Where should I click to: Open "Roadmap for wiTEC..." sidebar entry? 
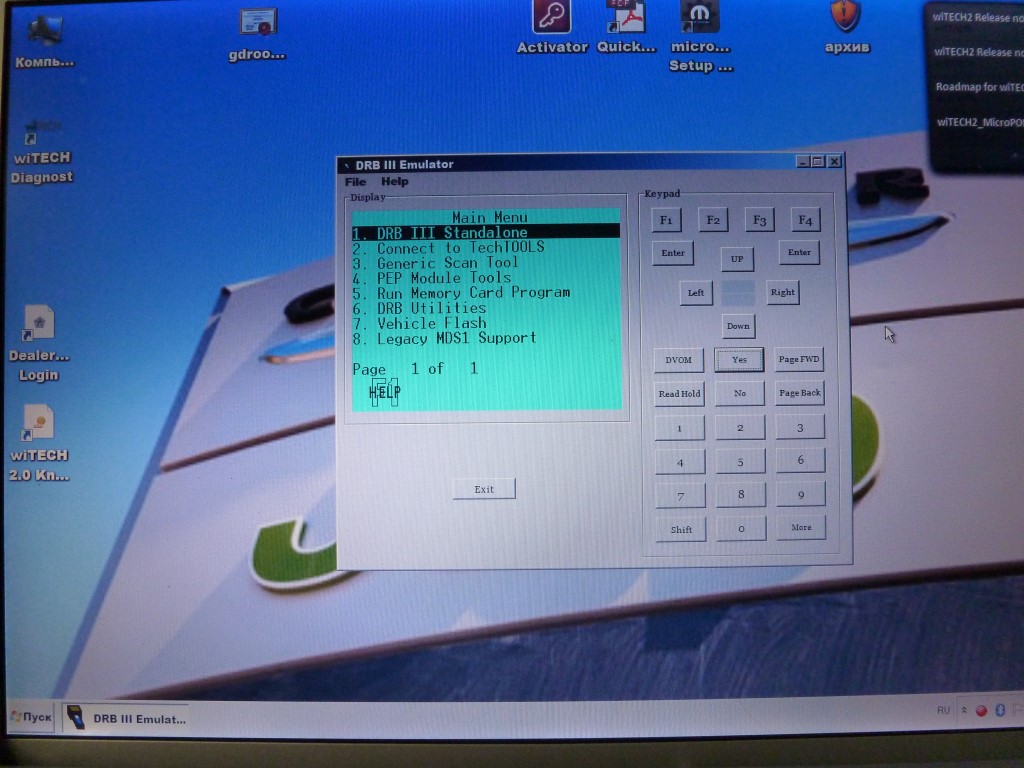coord(980,87)
